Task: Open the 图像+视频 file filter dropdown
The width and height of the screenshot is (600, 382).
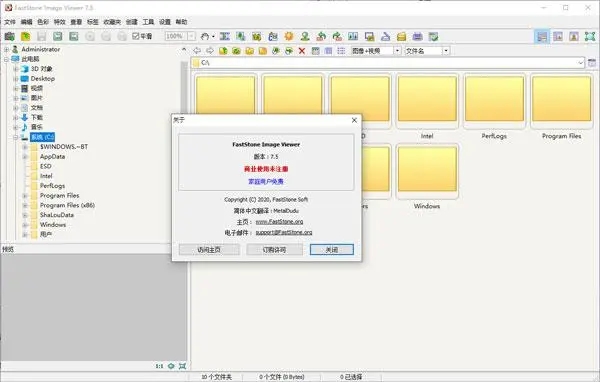Action: [397, 51]
